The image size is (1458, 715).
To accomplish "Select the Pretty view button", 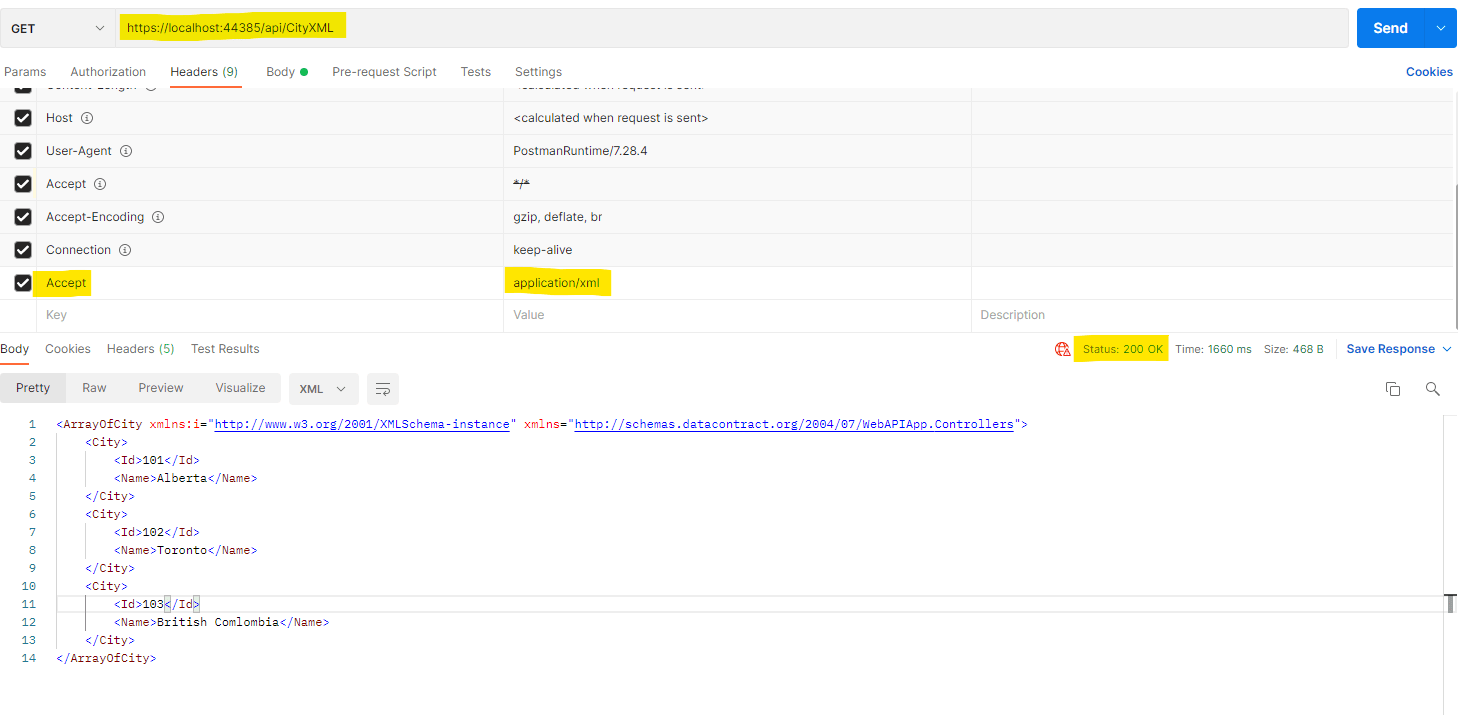I will [x=33, y=388].
